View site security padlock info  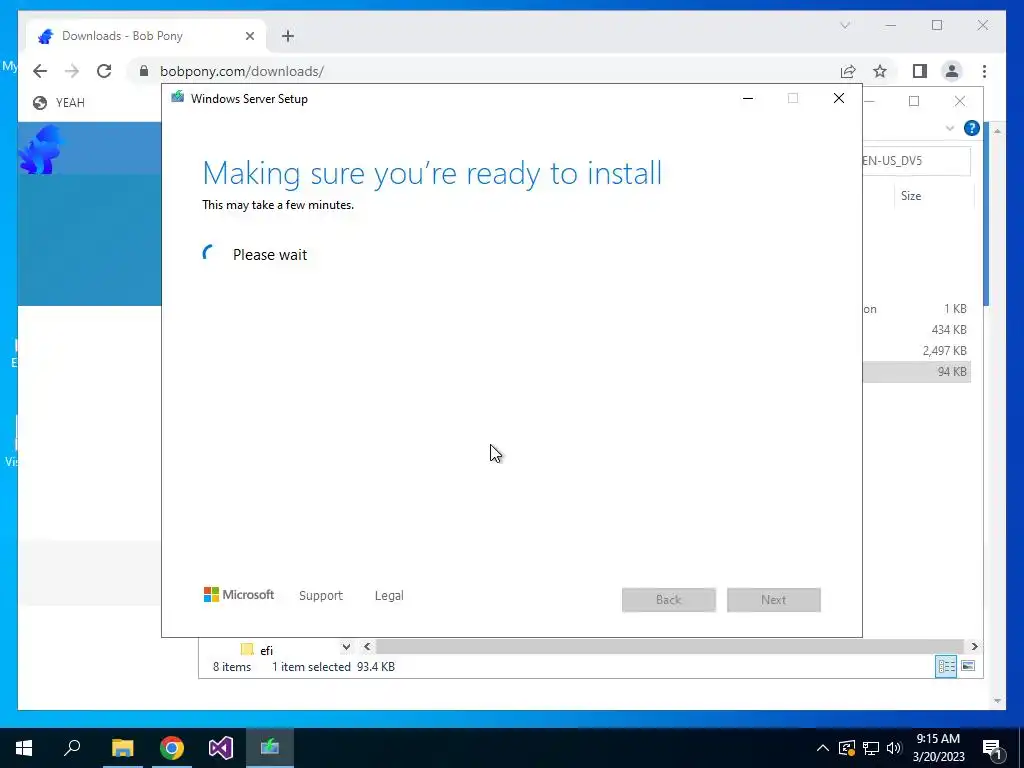144,71
